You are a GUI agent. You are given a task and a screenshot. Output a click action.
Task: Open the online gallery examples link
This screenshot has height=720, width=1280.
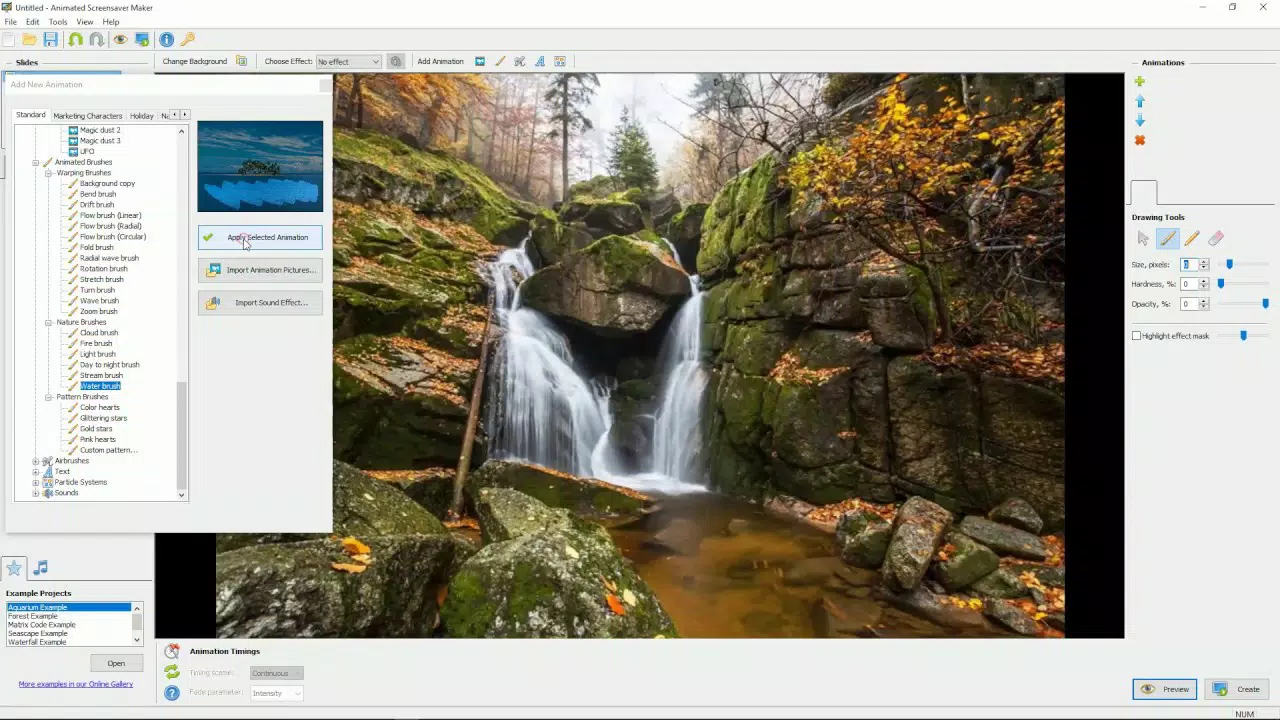coord(76,684)
